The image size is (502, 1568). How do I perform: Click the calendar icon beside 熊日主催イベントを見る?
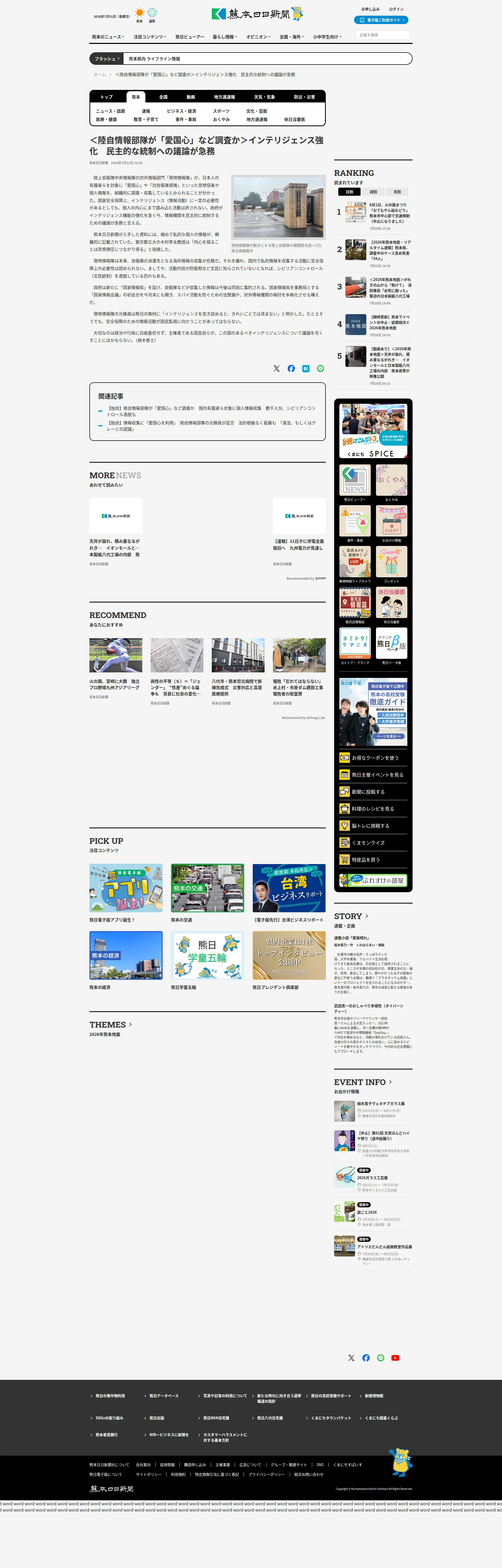pos(344,775)
